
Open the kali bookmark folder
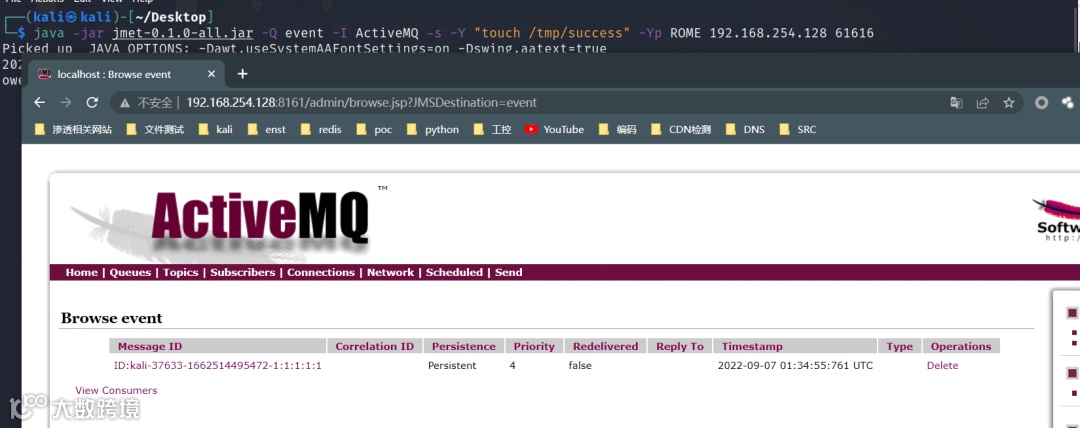(x=216, y=129)
